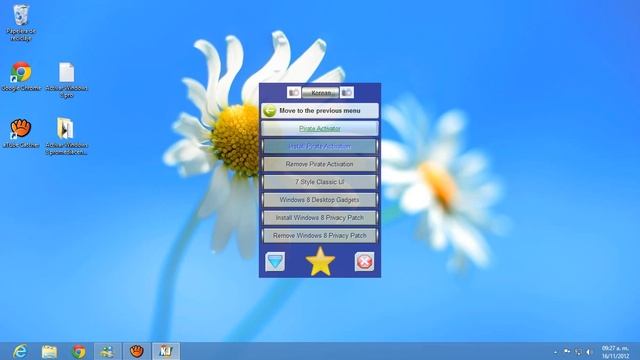The width and height of the screenshot is (640, 360).
Task: Select Install Pirate Activation
Action: pos(320,146)
